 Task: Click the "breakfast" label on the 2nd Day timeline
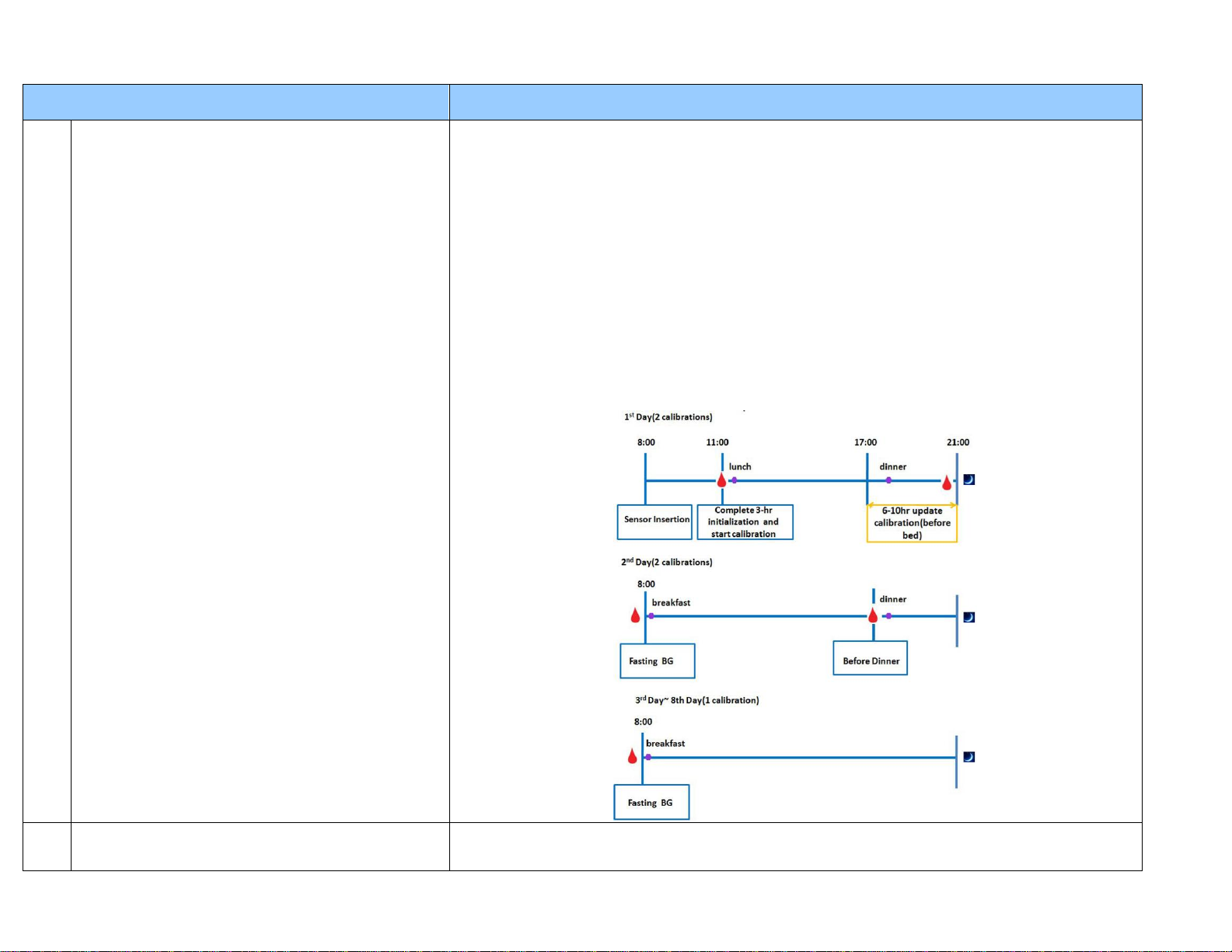(x=671, y=603)
